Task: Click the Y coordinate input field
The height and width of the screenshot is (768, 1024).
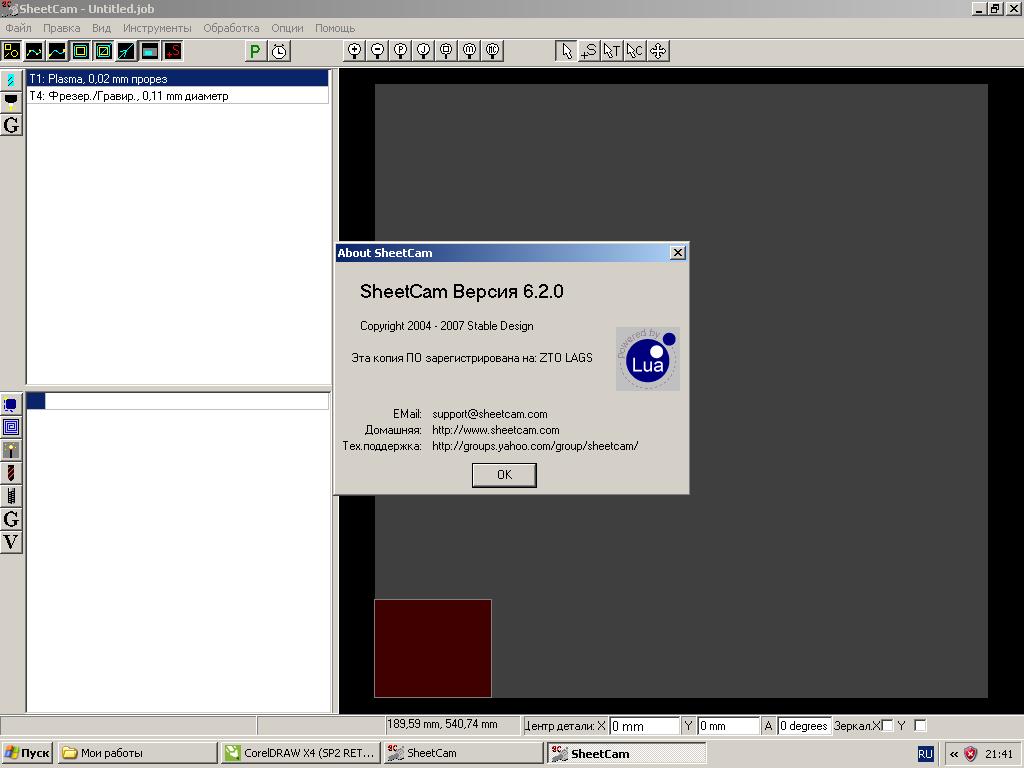Action: (728, 726)
